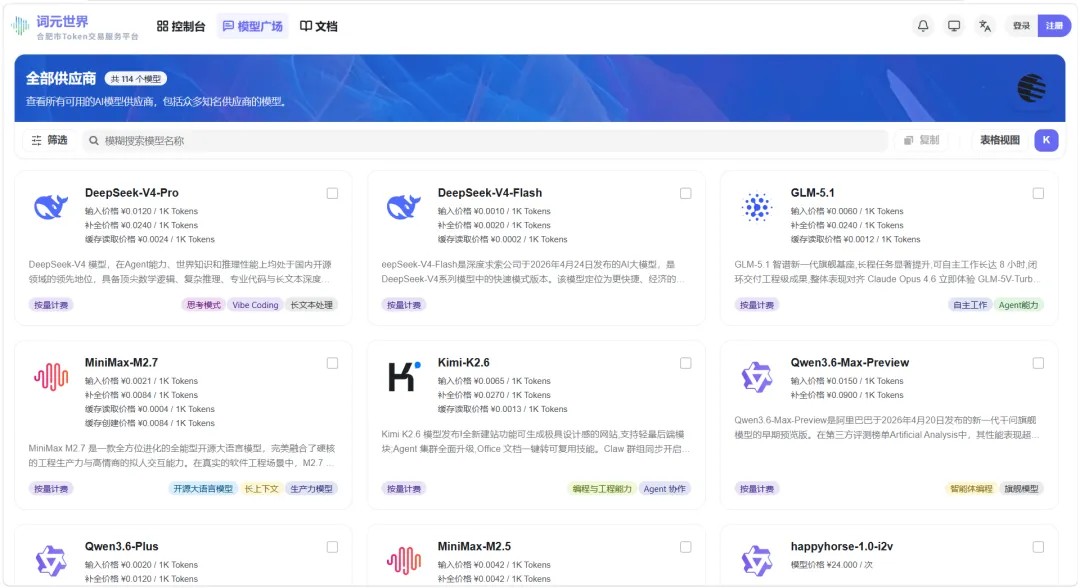Open the 控制台 menu

181,26
